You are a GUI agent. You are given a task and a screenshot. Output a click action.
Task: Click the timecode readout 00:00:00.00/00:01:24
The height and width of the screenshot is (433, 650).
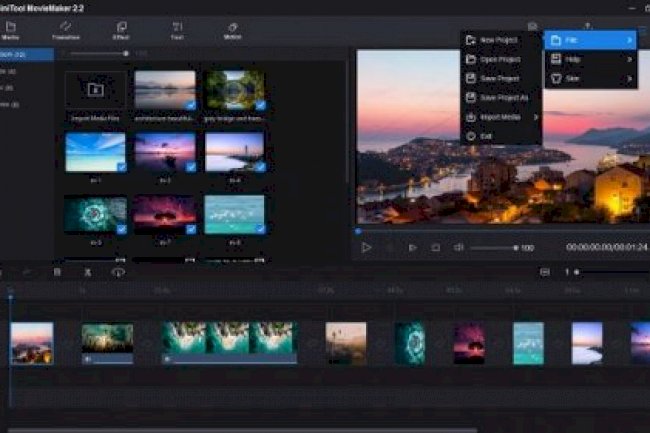606,247
